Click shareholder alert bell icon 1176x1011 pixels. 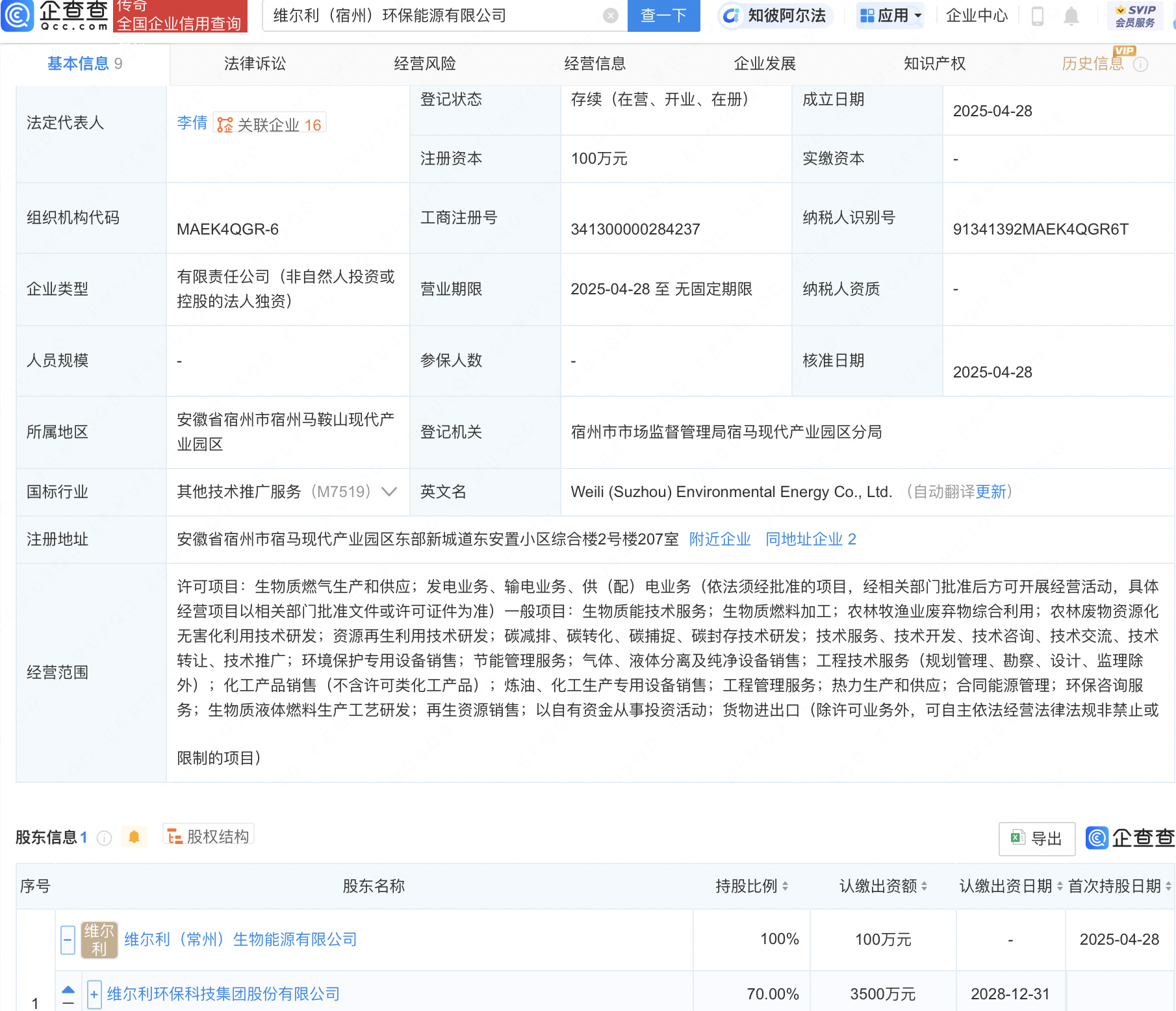(134, 837)
